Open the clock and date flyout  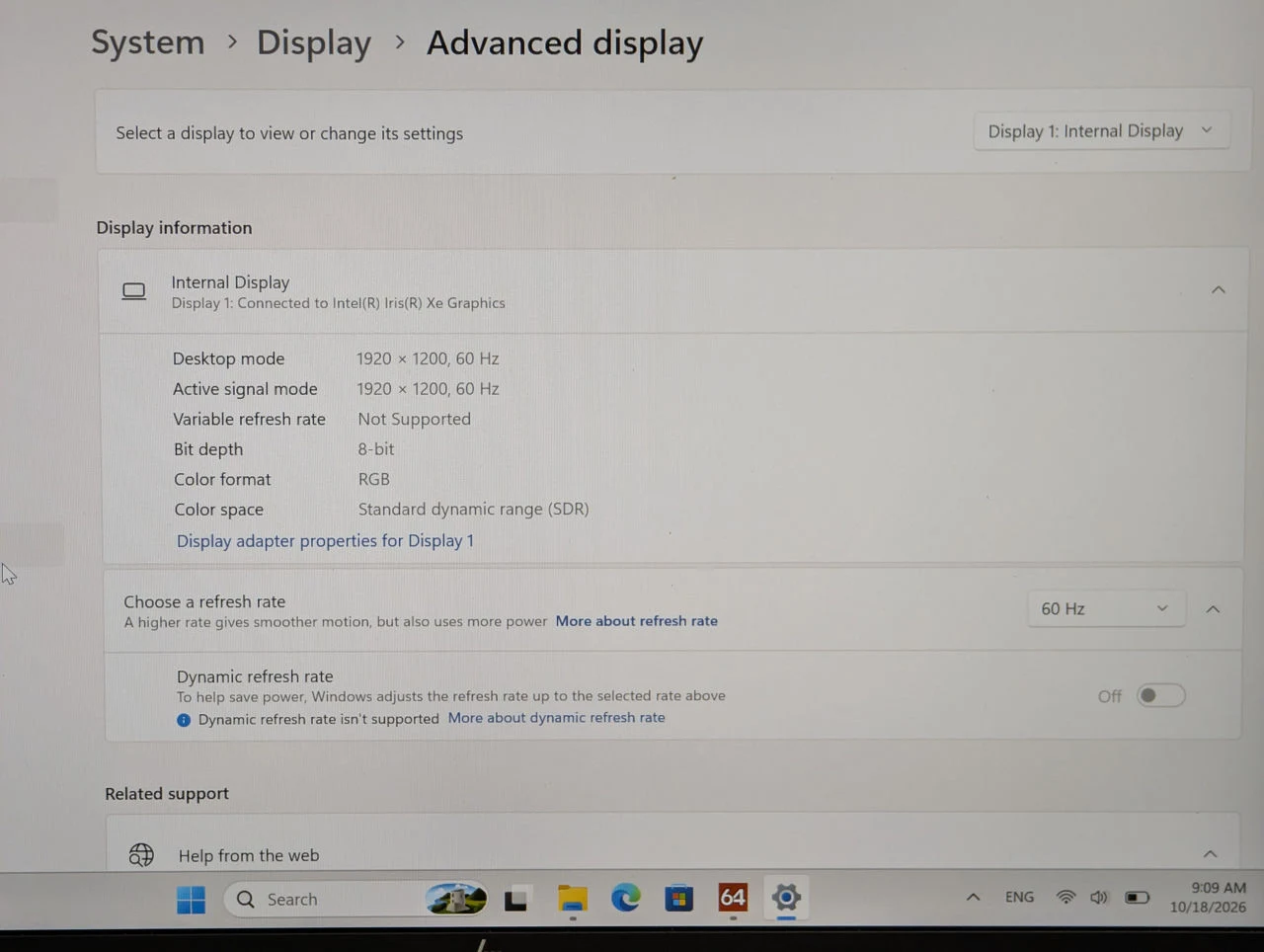[1208, 897]
